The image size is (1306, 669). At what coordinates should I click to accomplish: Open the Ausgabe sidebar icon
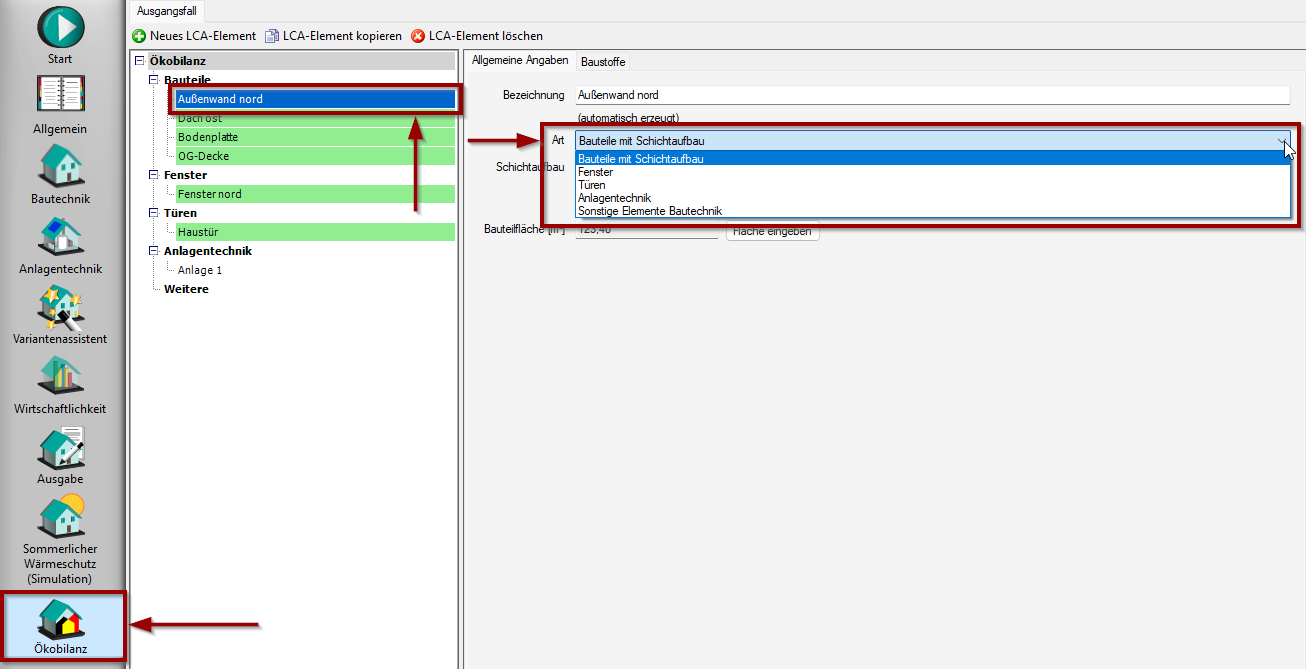pos(61,447)
